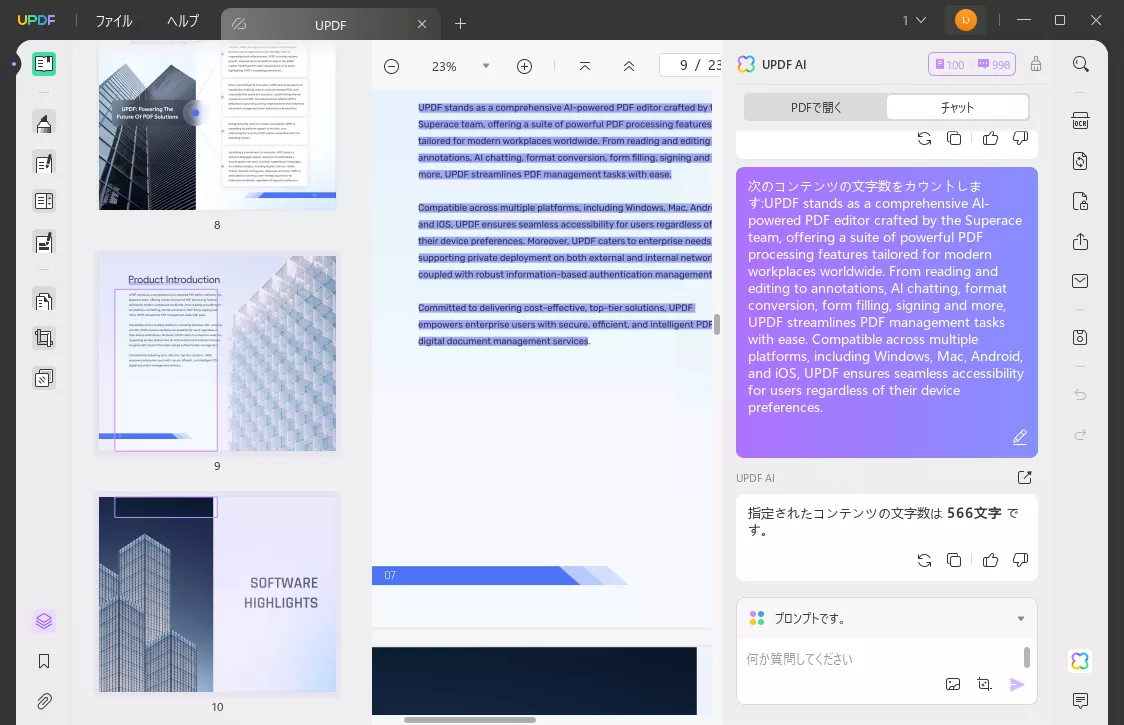The height and width of the screenshot is (725, 1124).
Task: Jump to the first page arrow
Action: (x=585, y=66)
